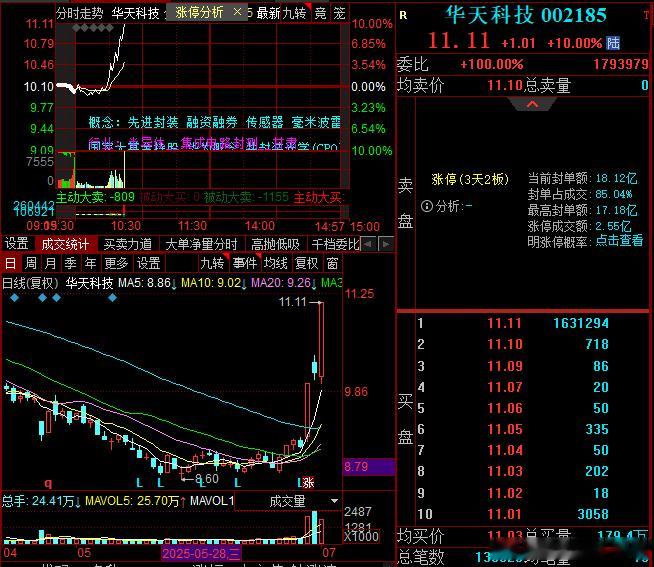Select buy level 10 price 11.01

pyautogui.click(x=505, y=514)
